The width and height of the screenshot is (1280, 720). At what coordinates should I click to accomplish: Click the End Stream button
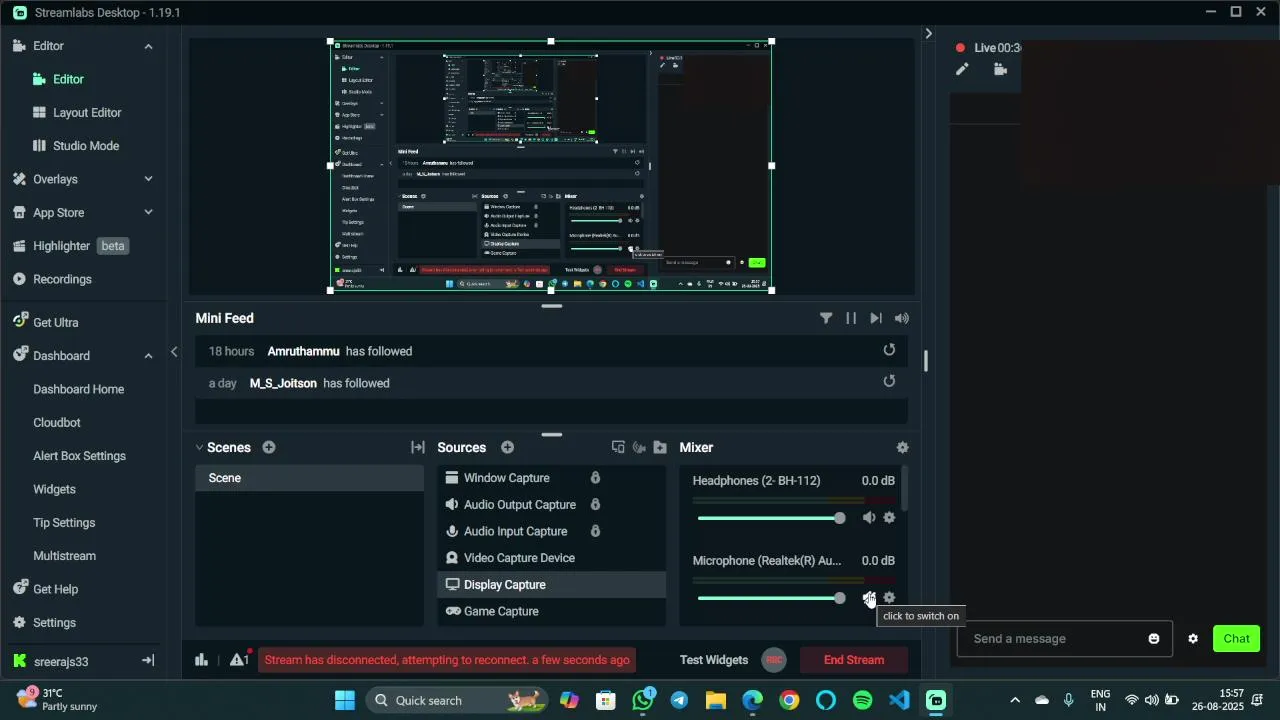pyautogui.click(x=854, y=660)
